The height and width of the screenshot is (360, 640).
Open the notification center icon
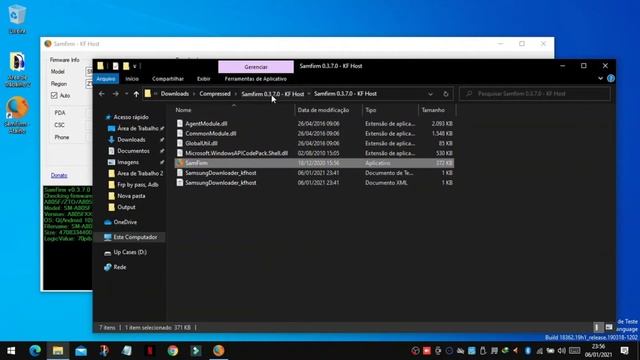click(624, 351)
